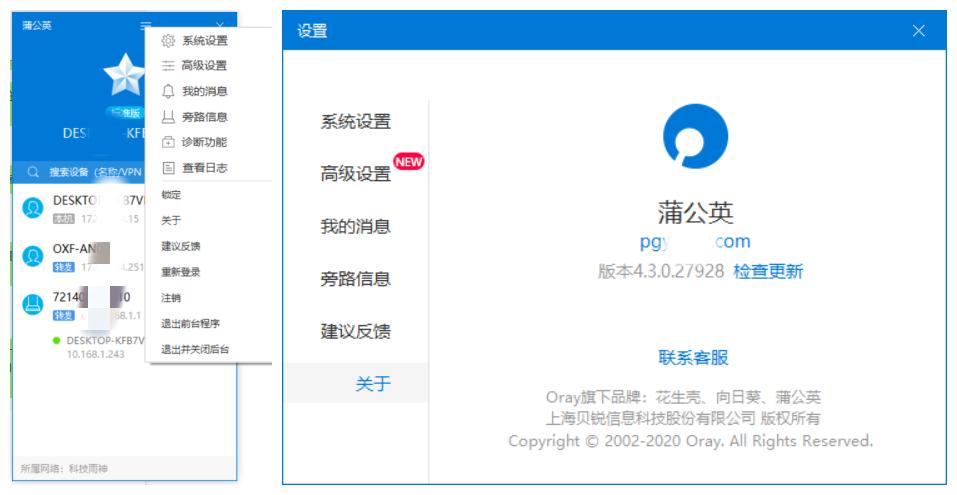957x495 pixels.
Task: Click Copyright 2002-2020 Oray text
Action: click(690, 441)
